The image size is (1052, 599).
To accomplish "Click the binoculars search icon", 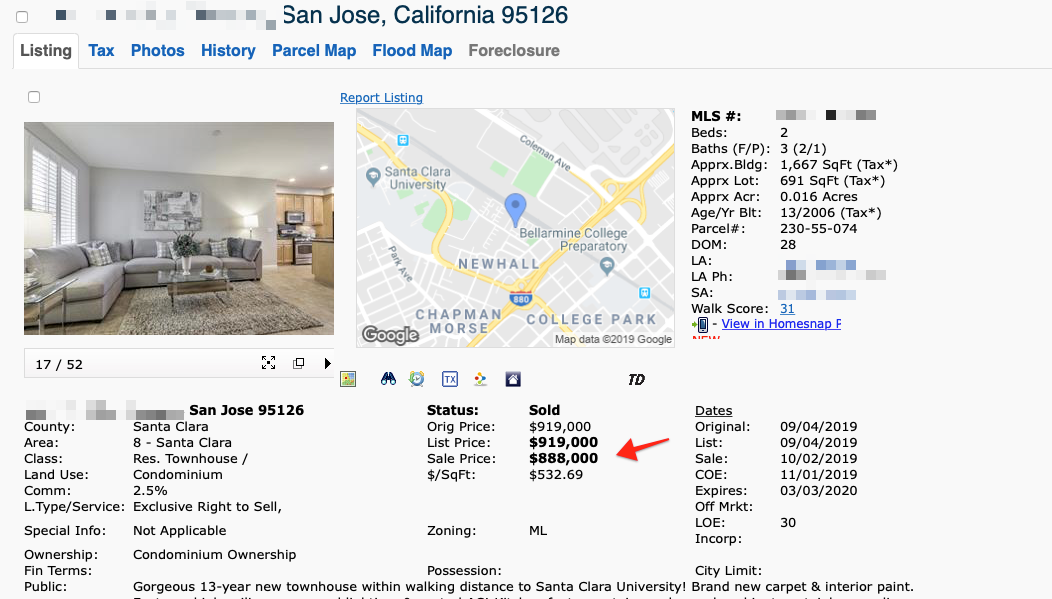I will (388, 379).
